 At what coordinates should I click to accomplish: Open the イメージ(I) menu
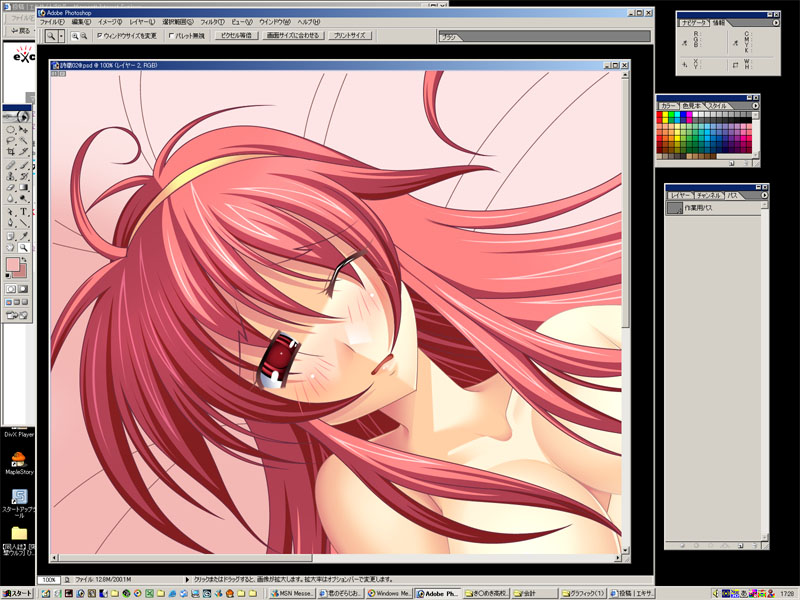click(110, 22)
